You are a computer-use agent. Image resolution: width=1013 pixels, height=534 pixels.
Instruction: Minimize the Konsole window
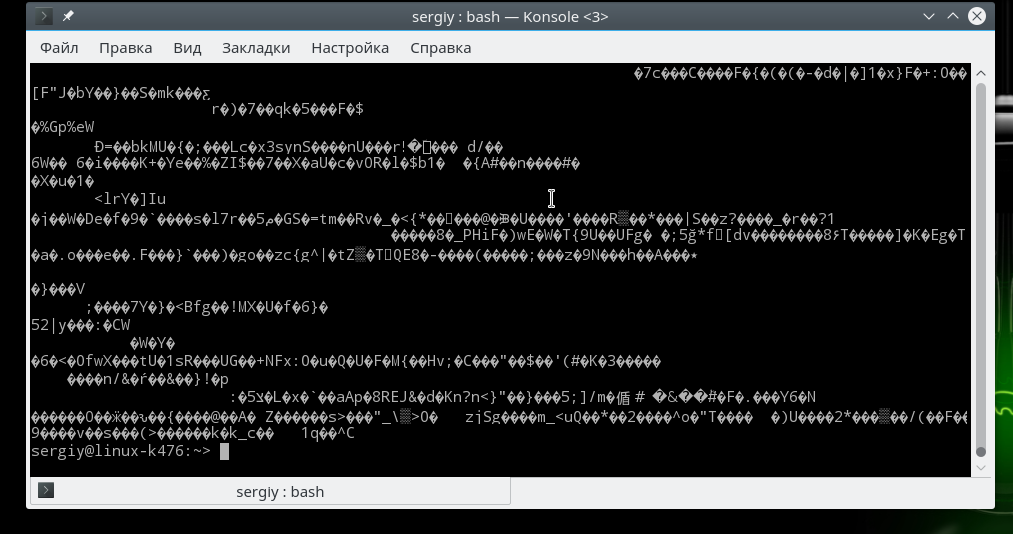tap(929, 16)
